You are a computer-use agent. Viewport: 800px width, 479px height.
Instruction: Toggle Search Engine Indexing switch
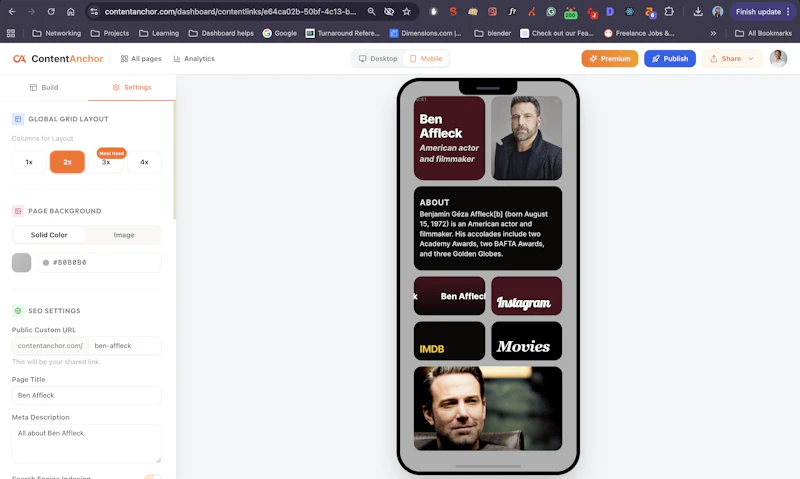tap(152, 477)
